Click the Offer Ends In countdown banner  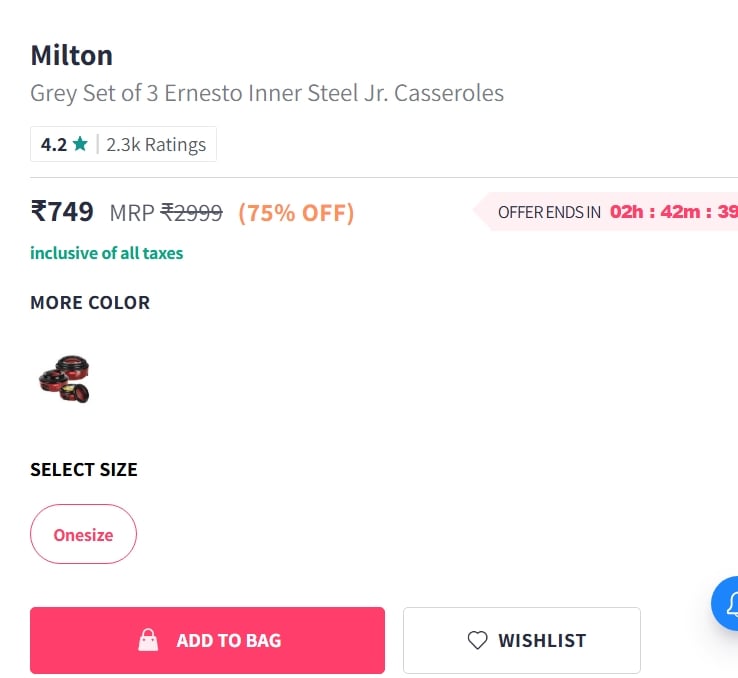click(605, 212)
